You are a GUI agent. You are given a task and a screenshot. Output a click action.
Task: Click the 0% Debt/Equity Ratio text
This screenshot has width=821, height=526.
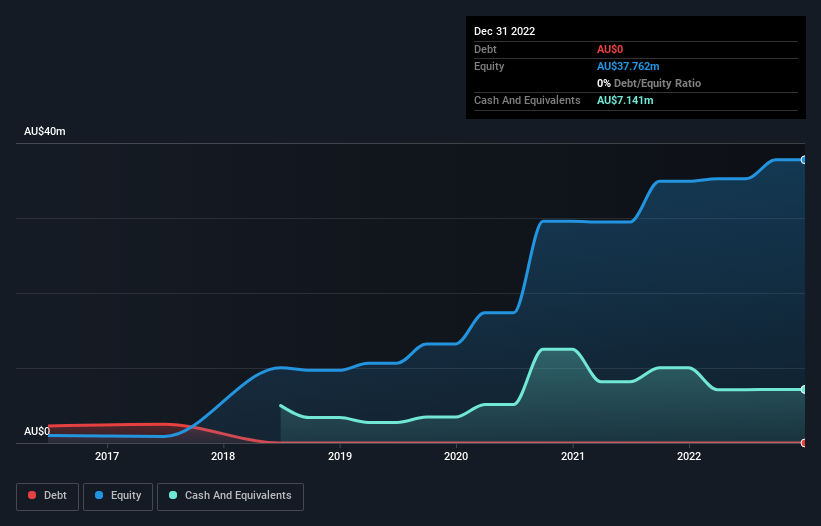(x=649, y=83)
